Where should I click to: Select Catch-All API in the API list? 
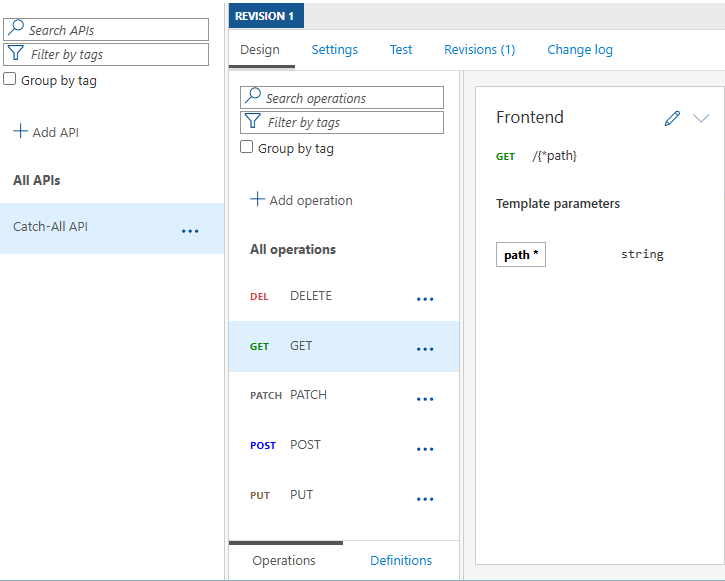pos(112,228)
